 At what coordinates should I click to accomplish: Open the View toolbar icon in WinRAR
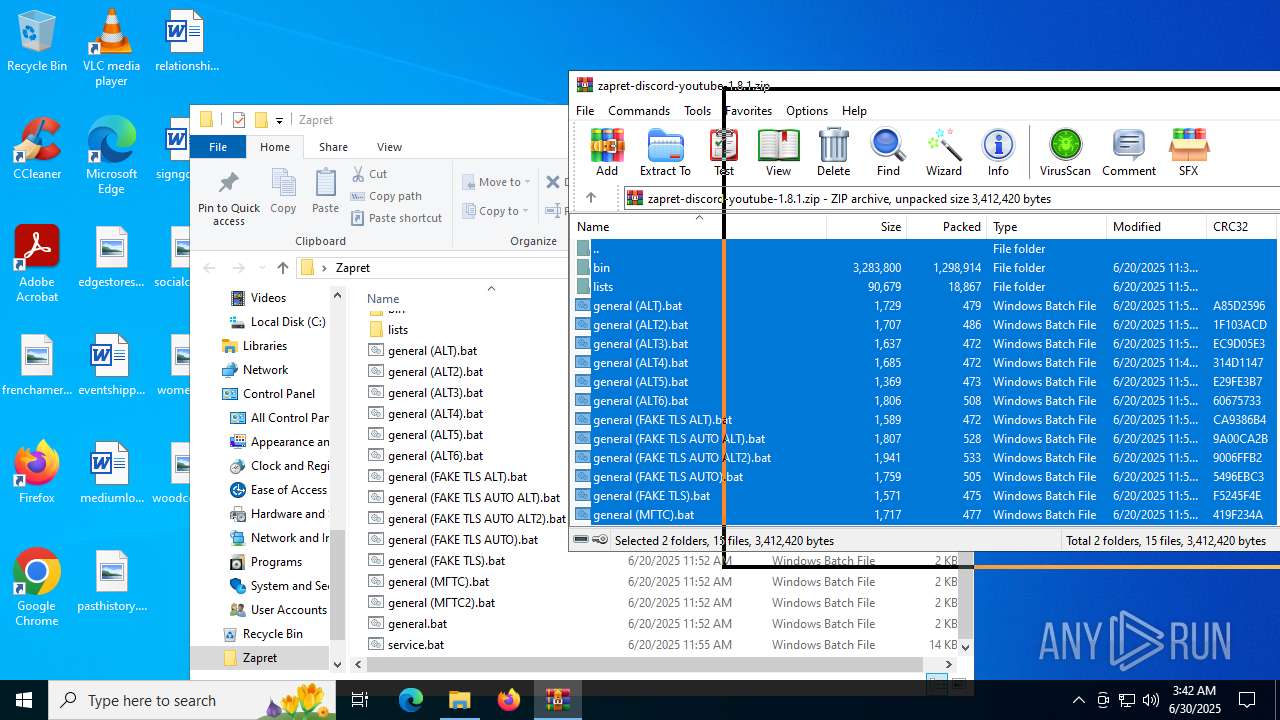[x=778, y=152]
